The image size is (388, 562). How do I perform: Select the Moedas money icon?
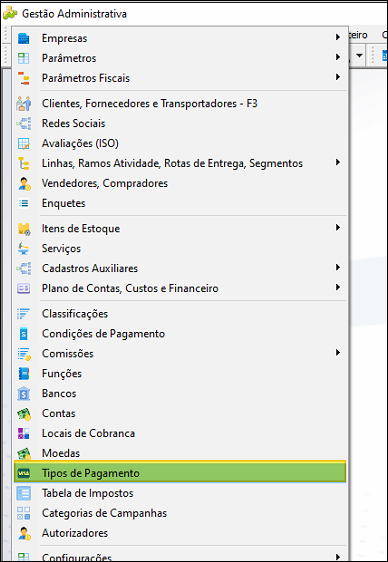tap(24, 453)
